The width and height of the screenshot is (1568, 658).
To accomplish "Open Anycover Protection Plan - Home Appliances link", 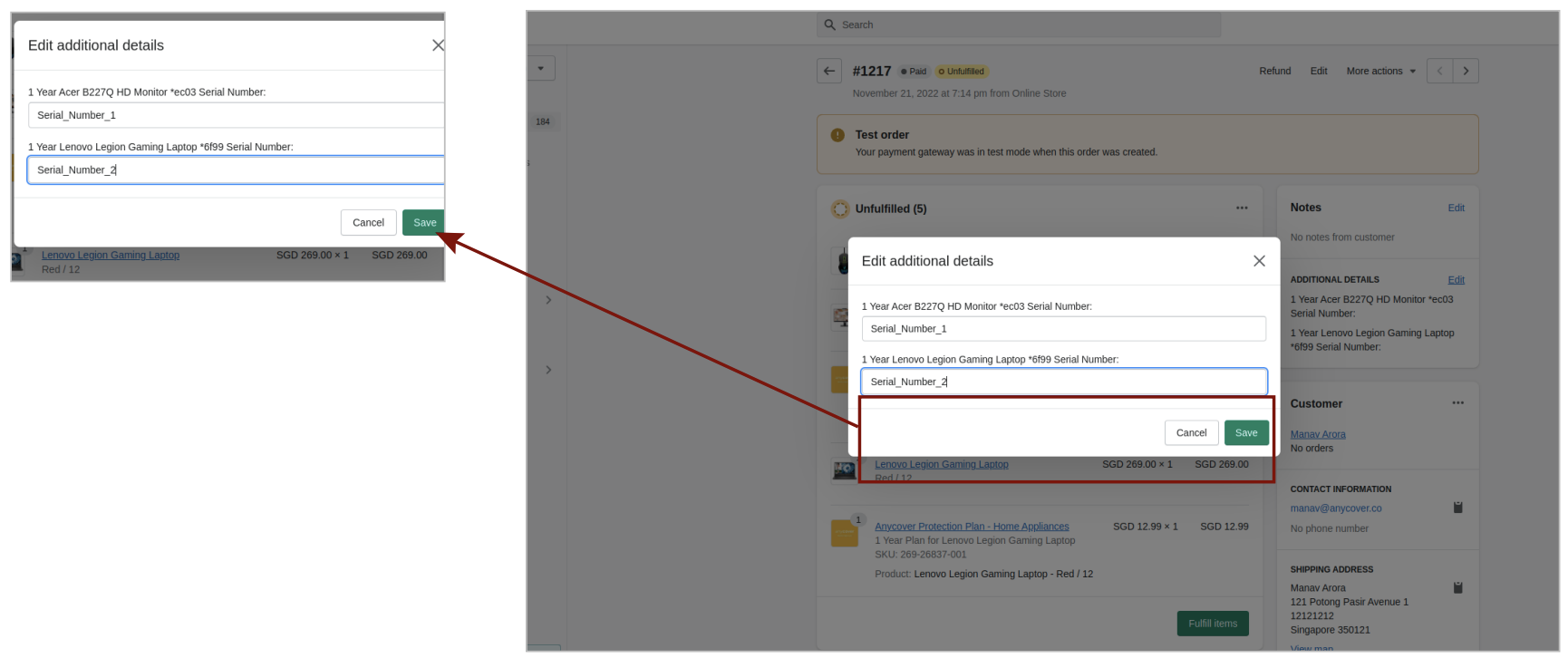I will pyautogui.click(x=972, y=527).
